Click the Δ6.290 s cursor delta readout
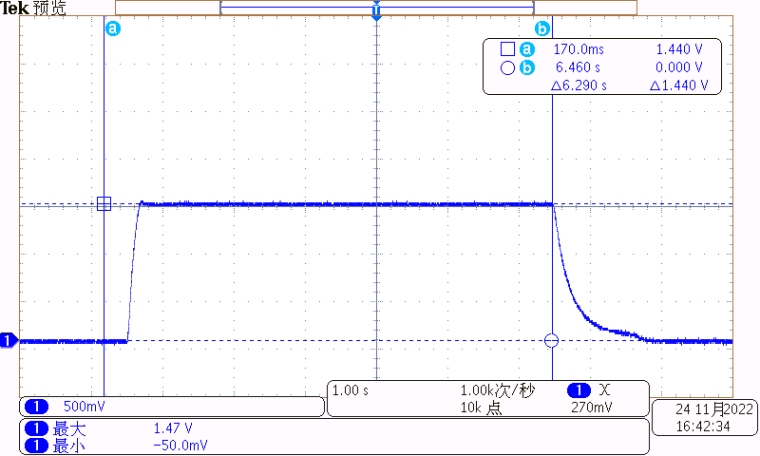The height and width of the screenshot is (456, 760). pyautogui.click(x=579, y=85)
